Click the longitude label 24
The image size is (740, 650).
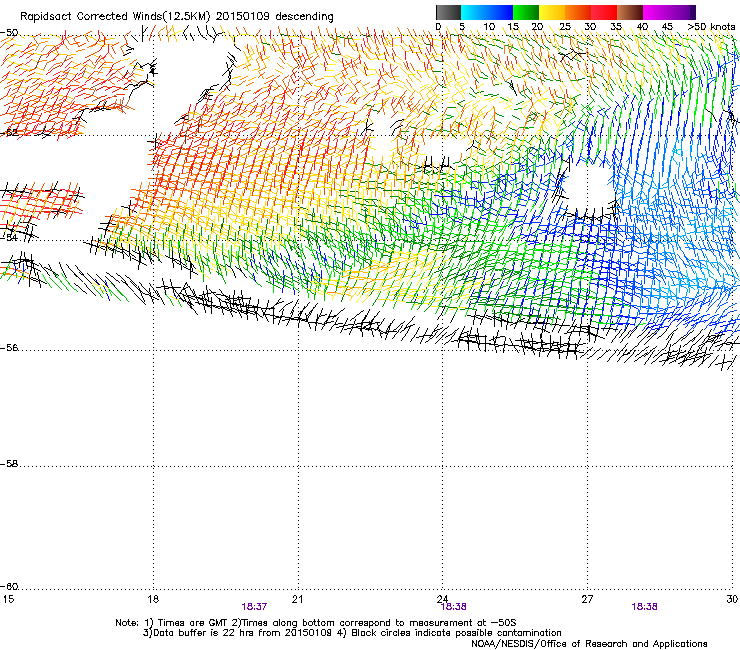(x=442, y=599)
